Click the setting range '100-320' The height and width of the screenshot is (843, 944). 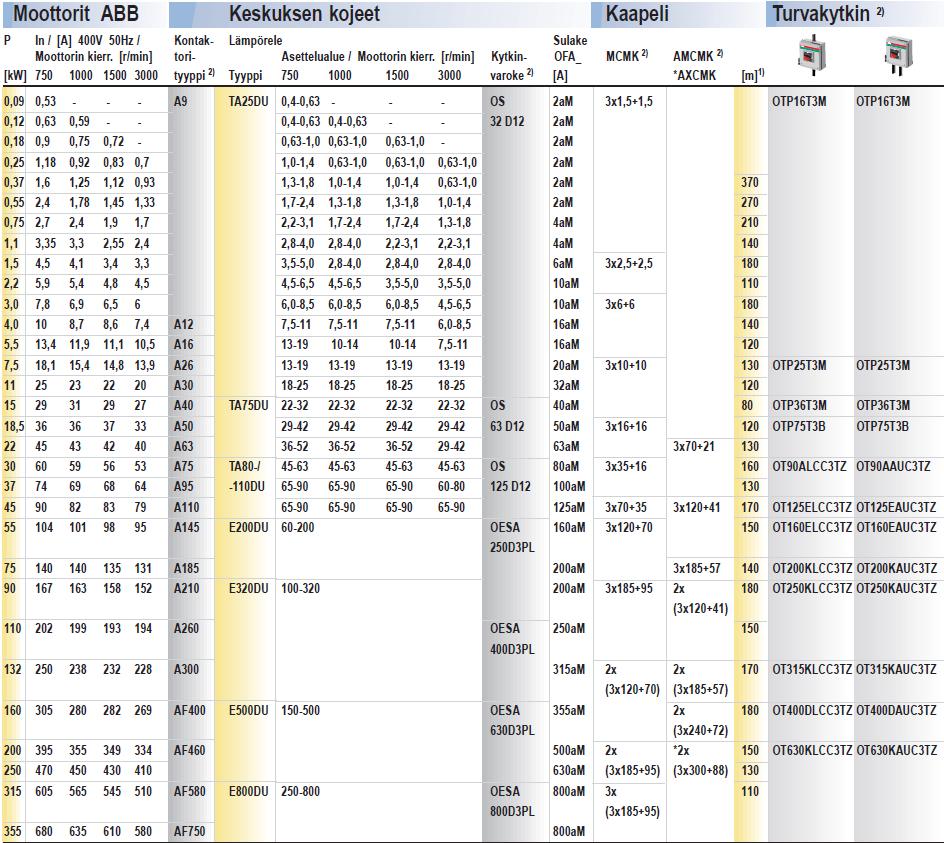(x=300, y=588)
